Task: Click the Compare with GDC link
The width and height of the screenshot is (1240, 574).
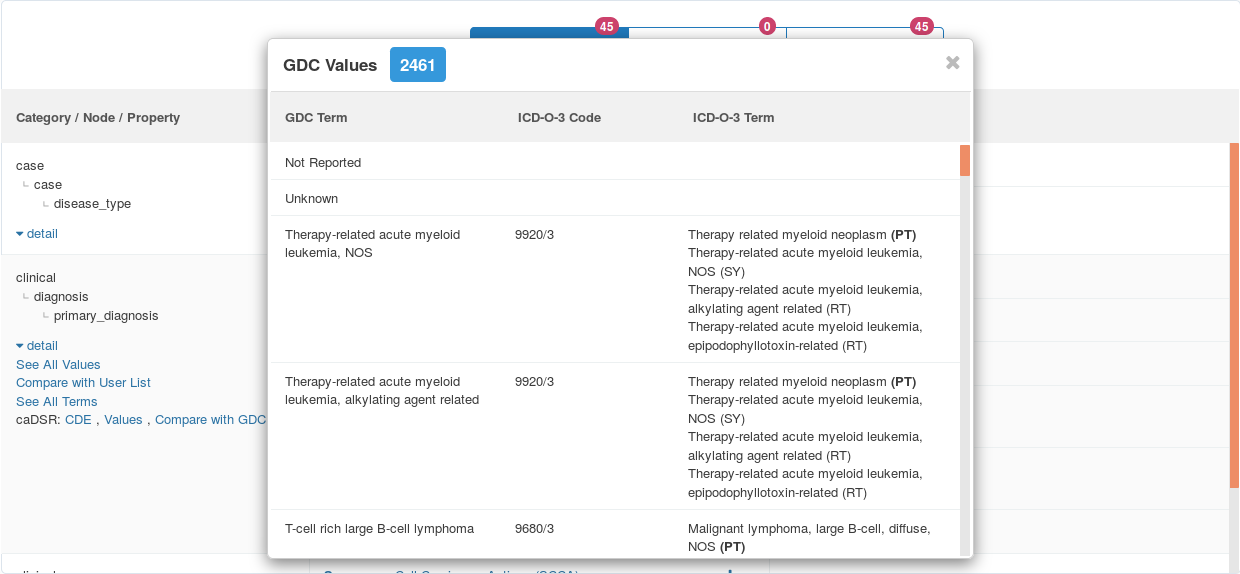Action: (x=210, y=420)
